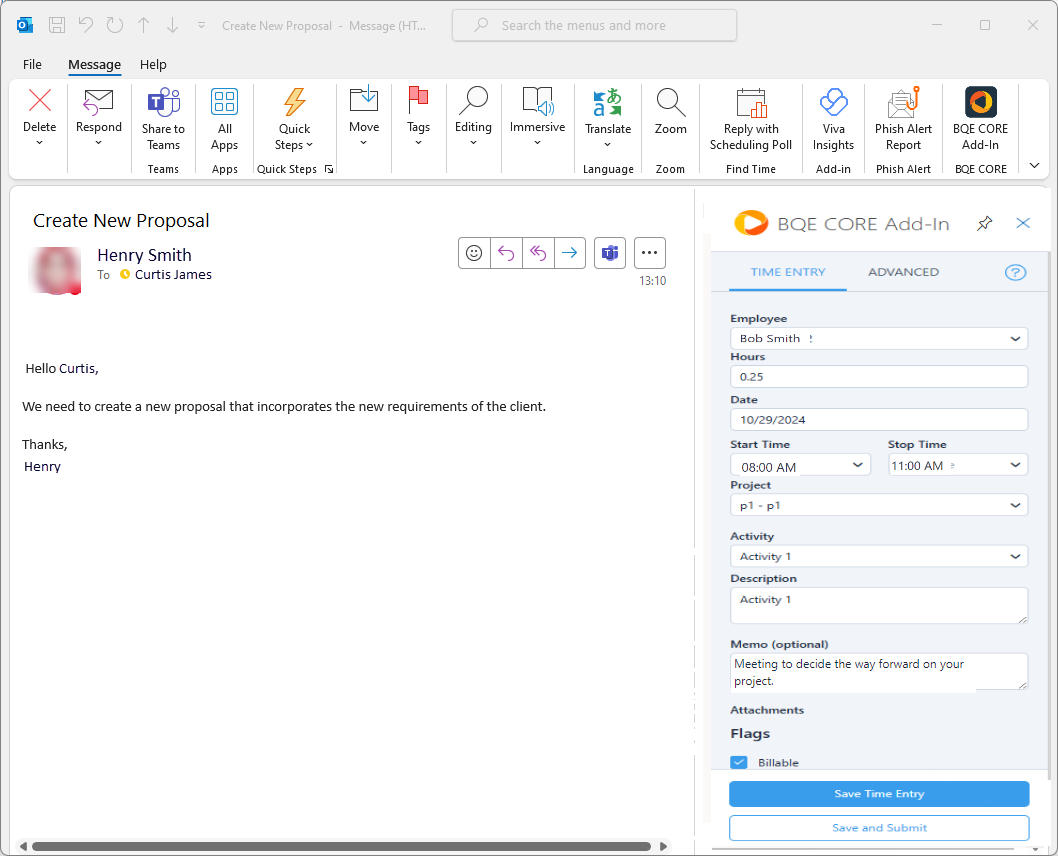
Task: Click Reply with Scheduling Poll icon
Action: pos(751,103)
